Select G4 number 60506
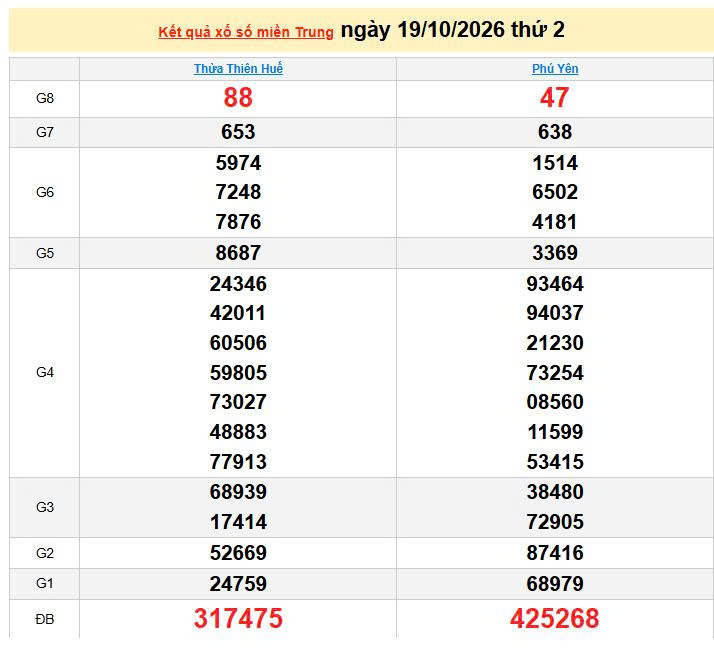 (238, 343)
